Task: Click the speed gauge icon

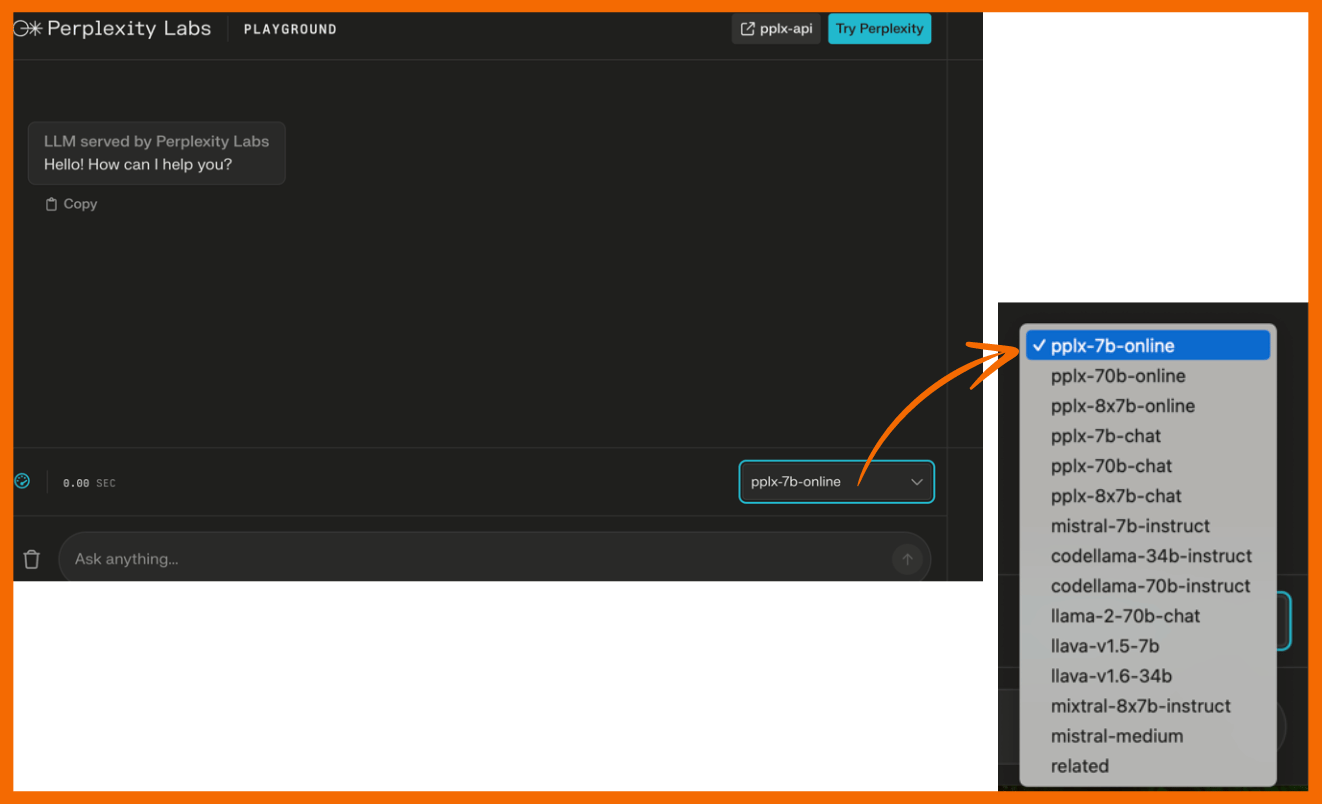Action: tap(23, 481)
